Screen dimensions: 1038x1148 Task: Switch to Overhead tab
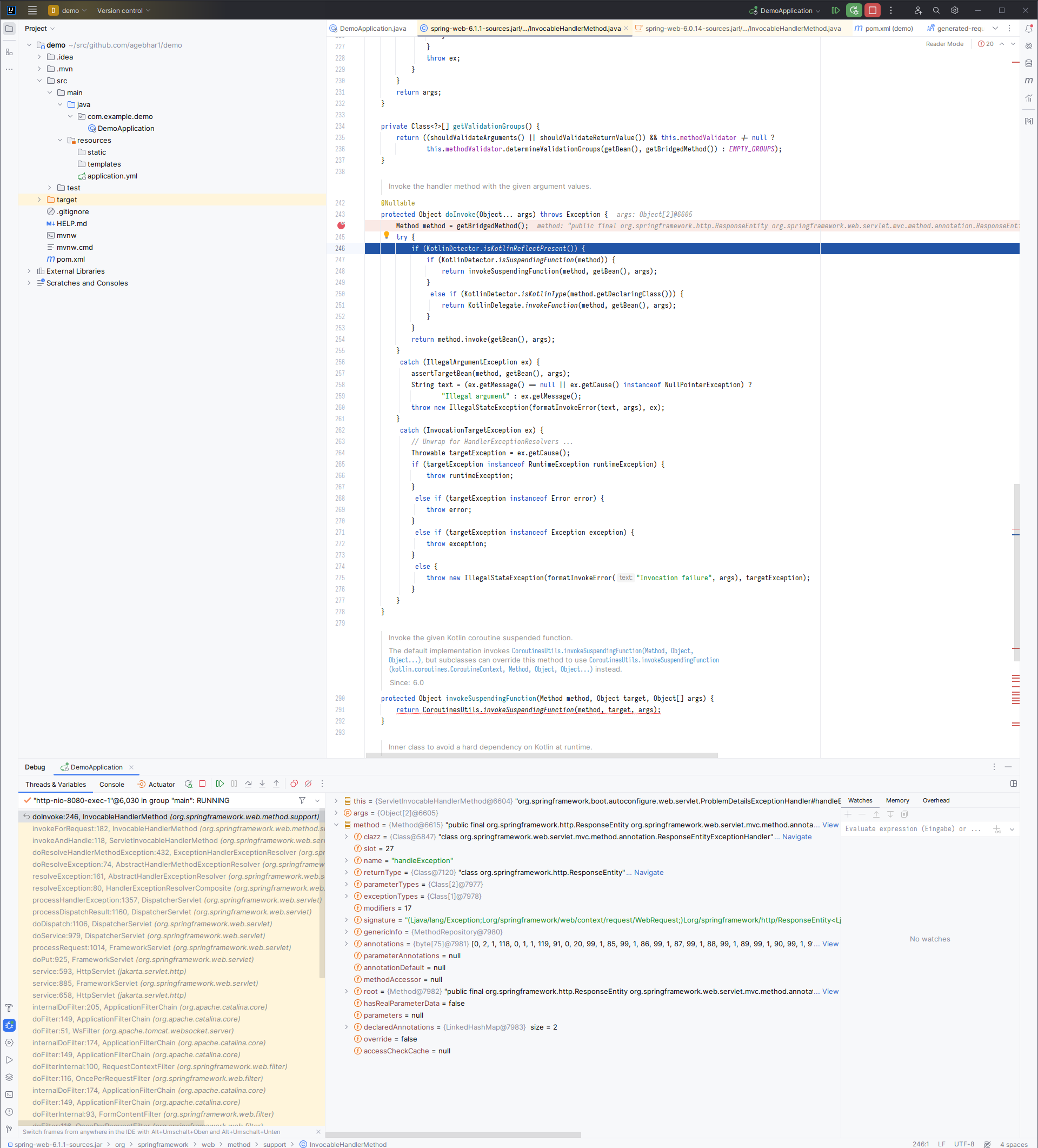(x=935, y=800)
